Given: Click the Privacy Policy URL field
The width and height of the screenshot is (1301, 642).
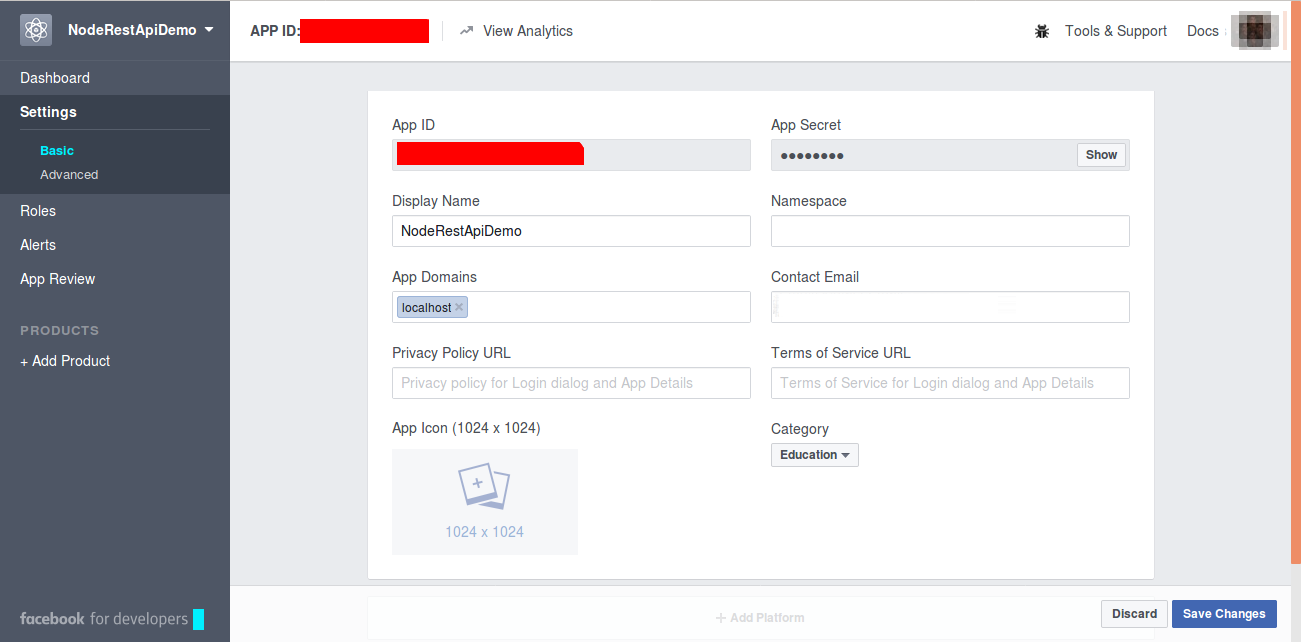Looking at the screenshot, I should (x=571, y=383).
